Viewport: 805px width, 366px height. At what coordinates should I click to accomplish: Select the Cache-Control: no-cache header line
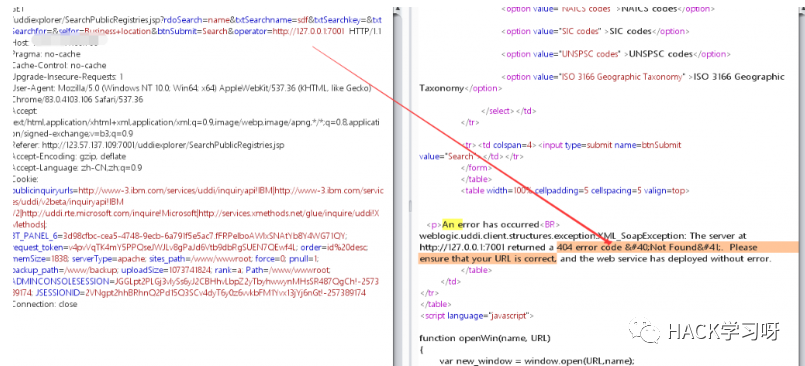tap(59, 65)
